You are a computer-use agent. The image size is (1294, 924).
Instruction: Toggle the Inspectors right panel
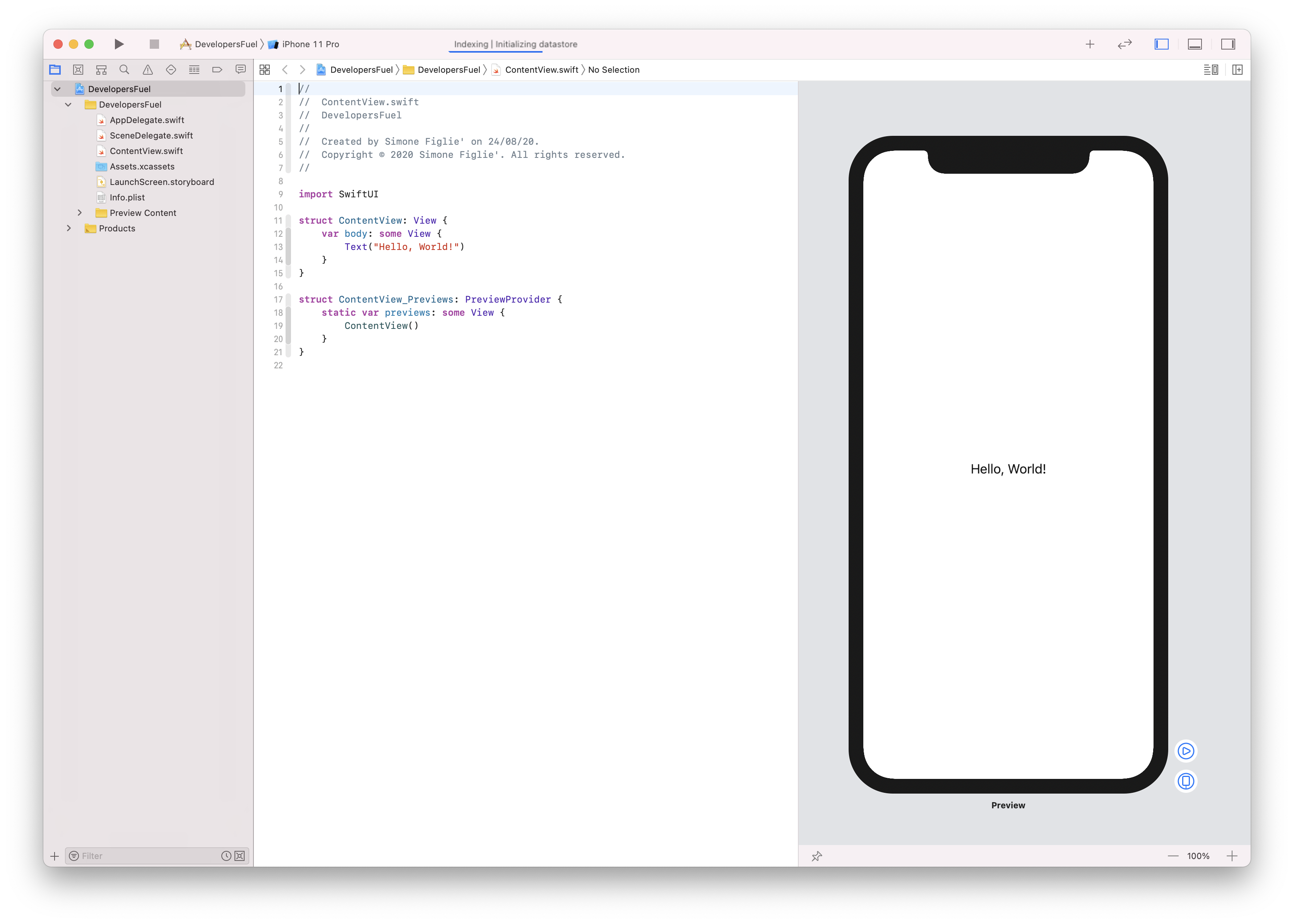click(x=1228, y=44)
